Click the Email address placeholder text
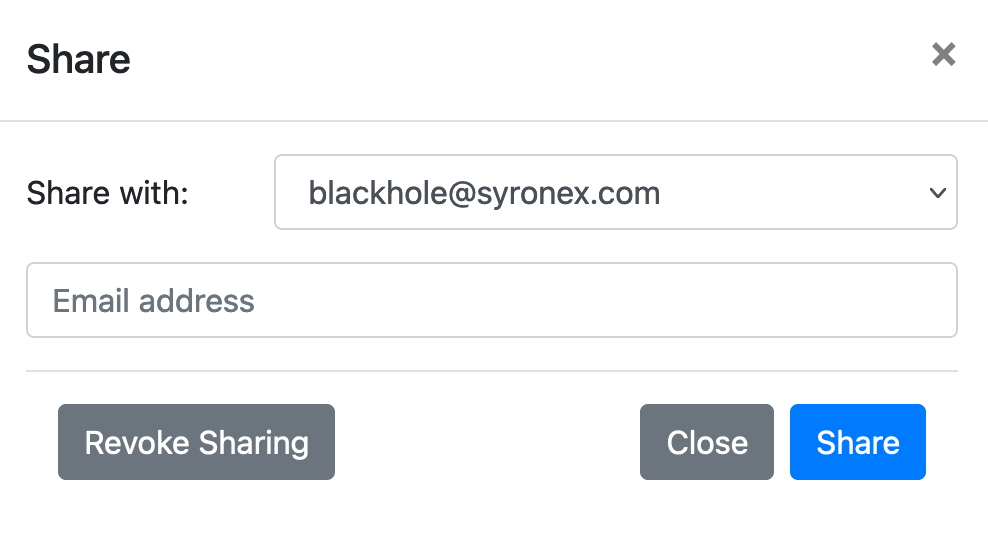The width and height of the screenshot is (988, 538). [x=153, y=300]
